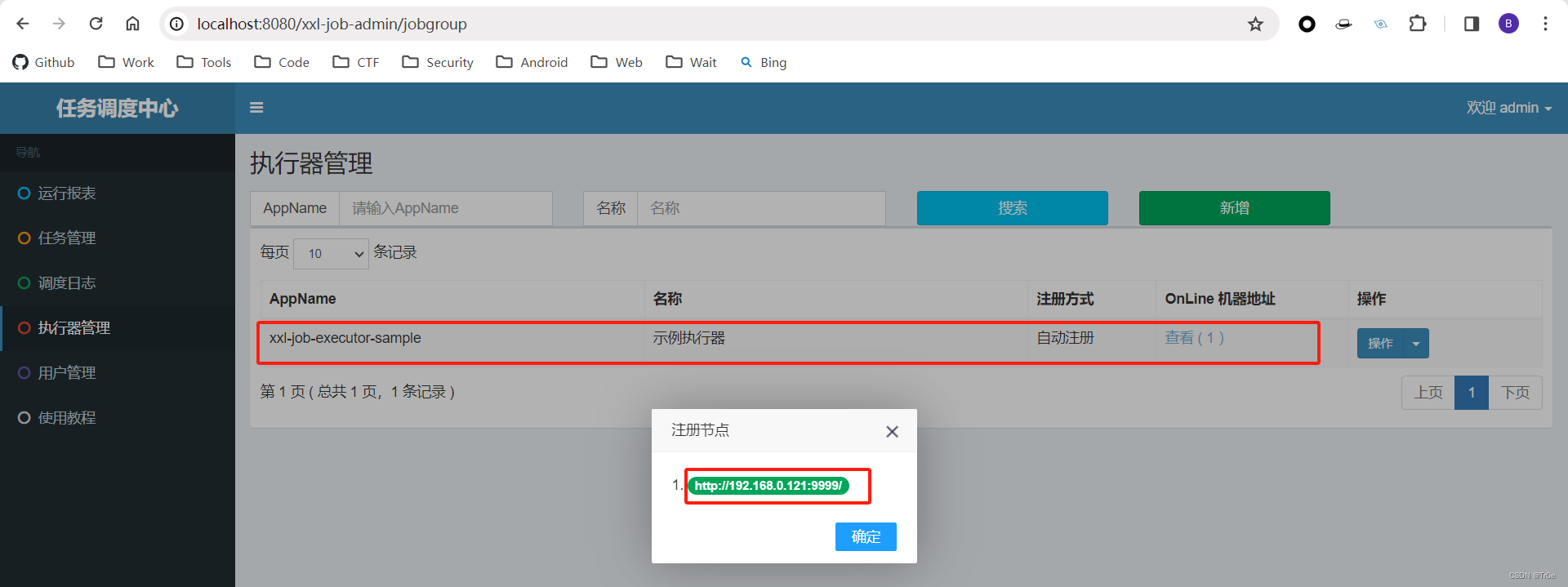The height and width of the screenshot is (587, 1568).
Task: Open the Bing bookmark
Action: coord(764,62)
